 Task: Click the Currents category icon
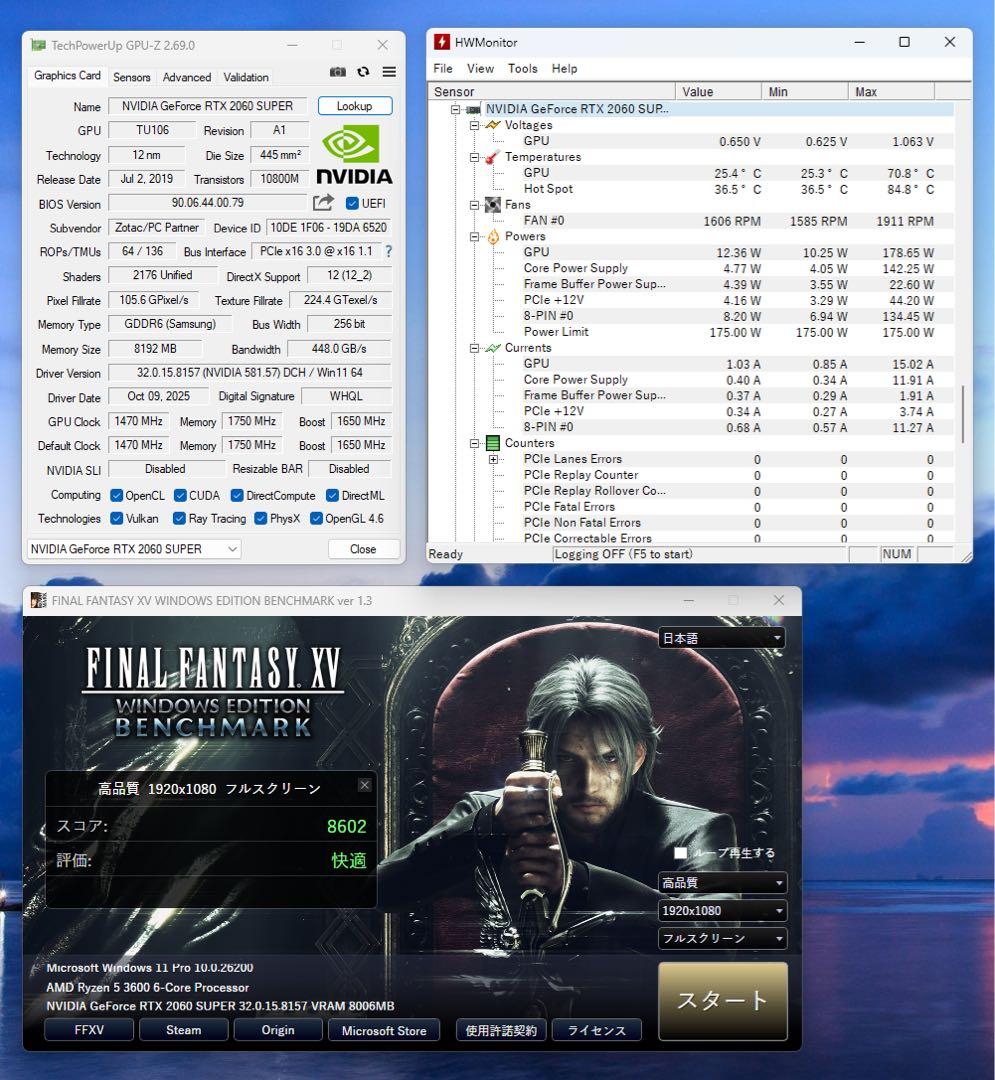click(x=492, y=348)
